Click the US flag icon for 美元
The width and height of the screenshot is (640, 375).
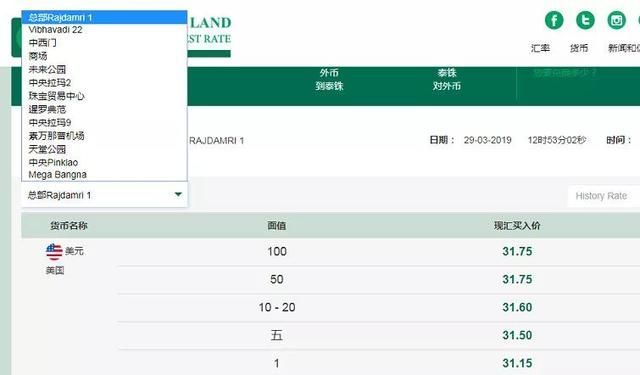coord(54,252)
